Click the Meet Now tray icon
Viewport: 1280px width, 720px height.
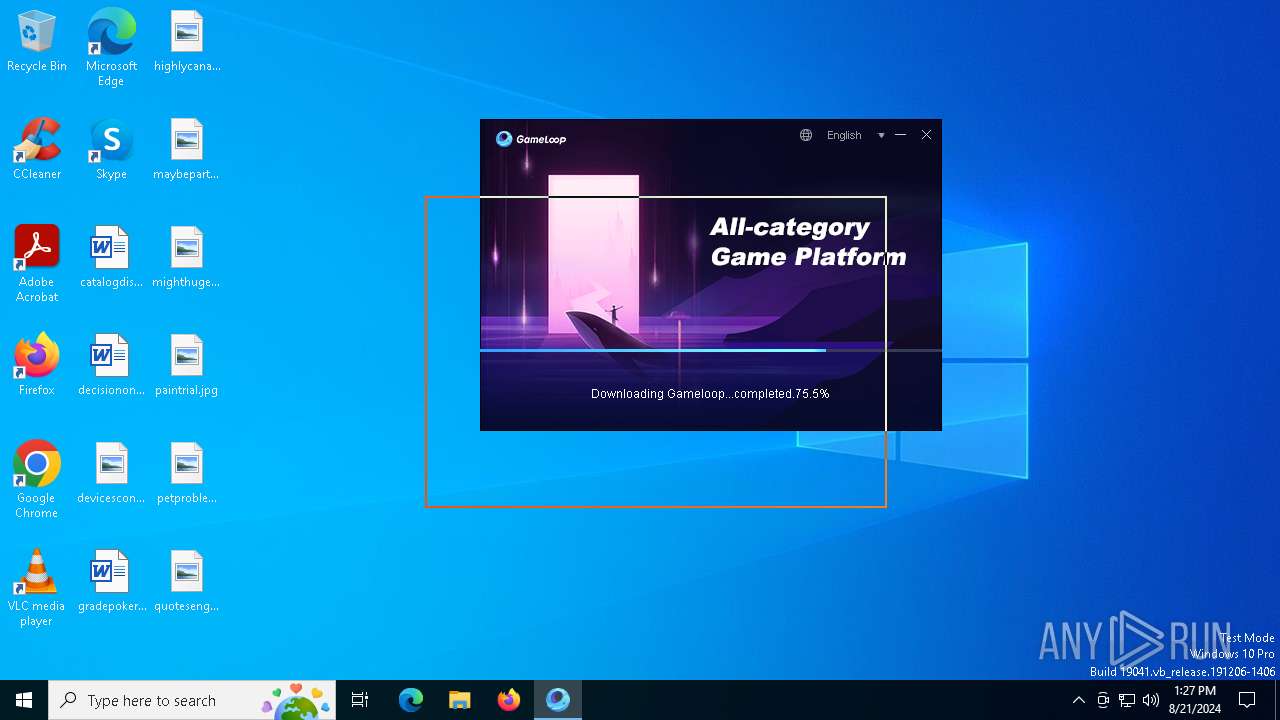pyautogui.click(x=1103, y=700)
